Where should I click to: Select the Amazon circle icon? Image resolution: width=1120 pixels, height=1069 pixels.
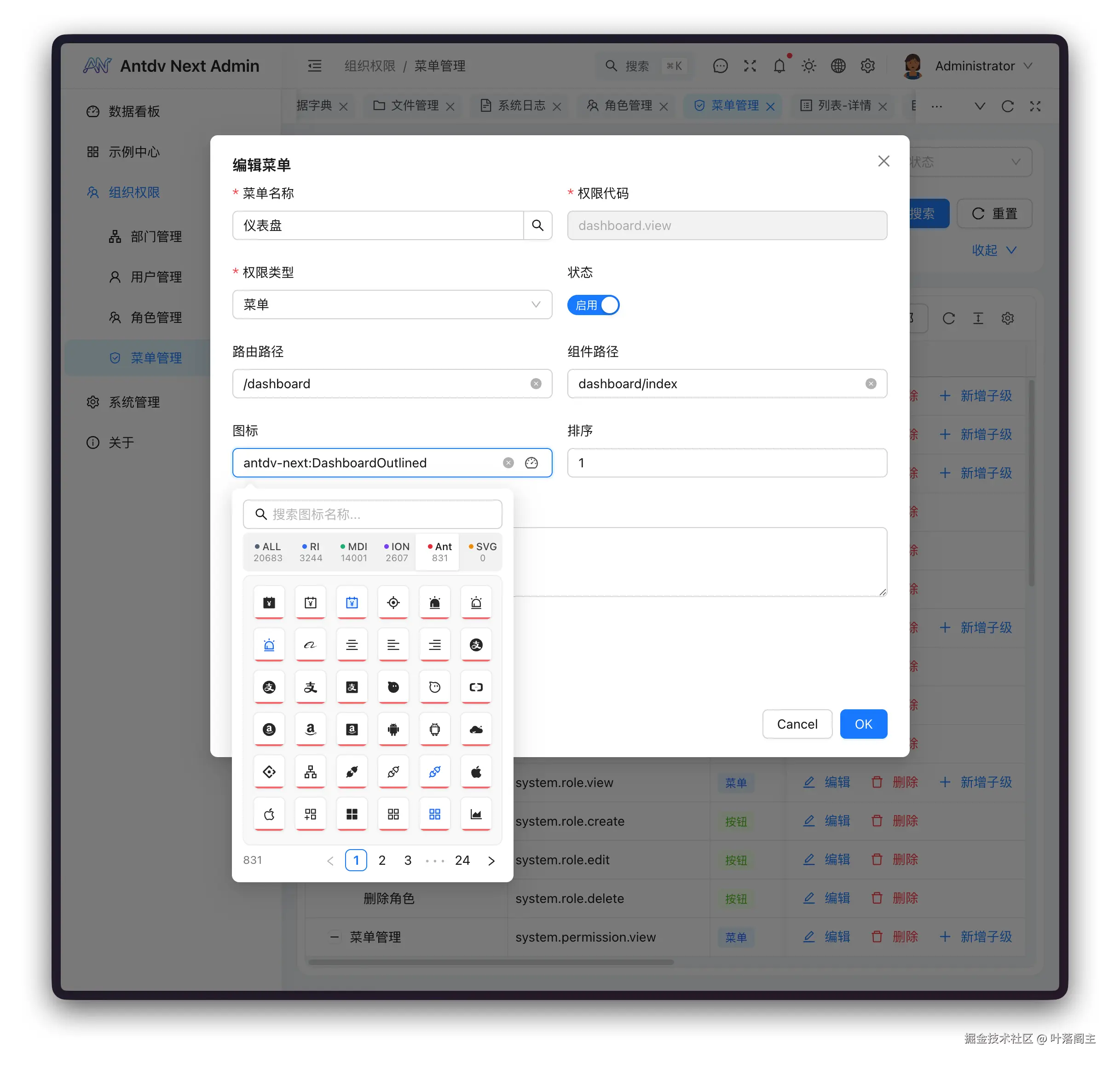[x=269, y=730]
